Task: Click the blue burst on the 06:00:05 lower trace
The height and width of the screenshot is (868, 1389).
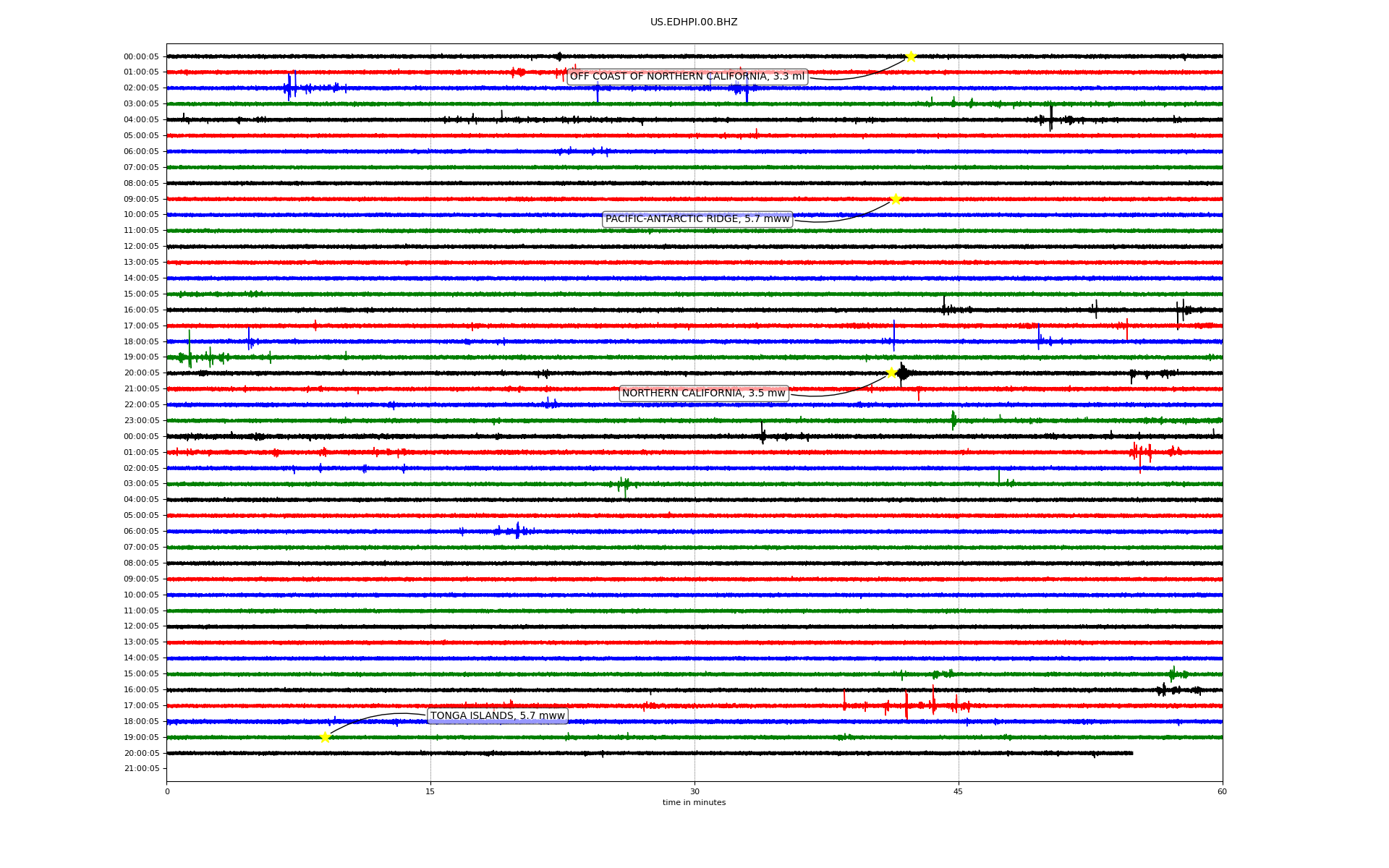Action: [517, 532]
